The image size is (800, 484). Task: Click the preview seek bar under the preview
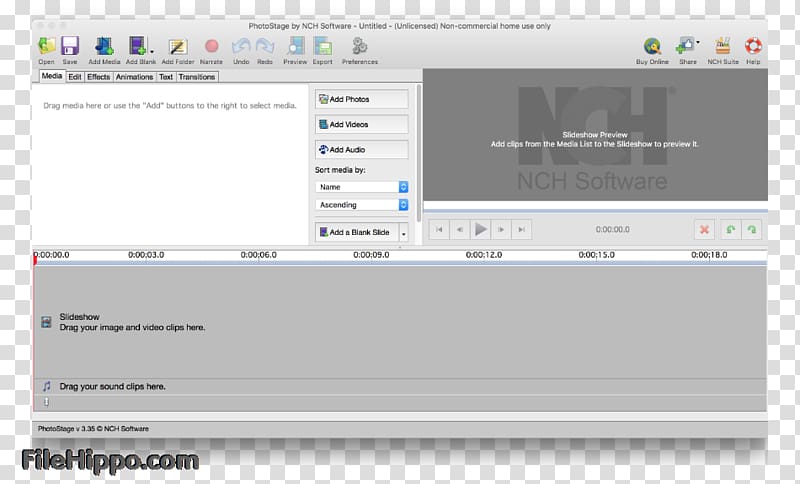coord(595,211)
